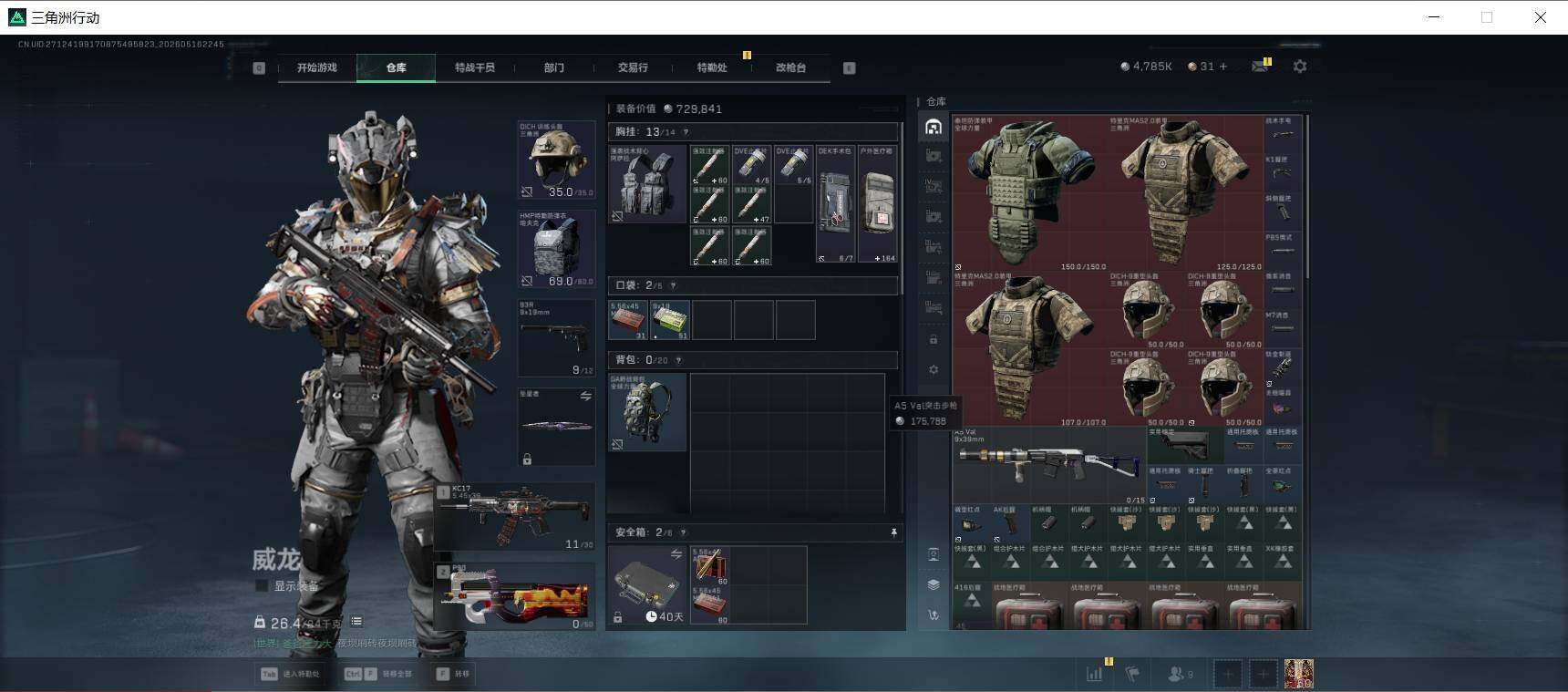
Task: Select the equipped HMP body armor slot
Action: 556,250
